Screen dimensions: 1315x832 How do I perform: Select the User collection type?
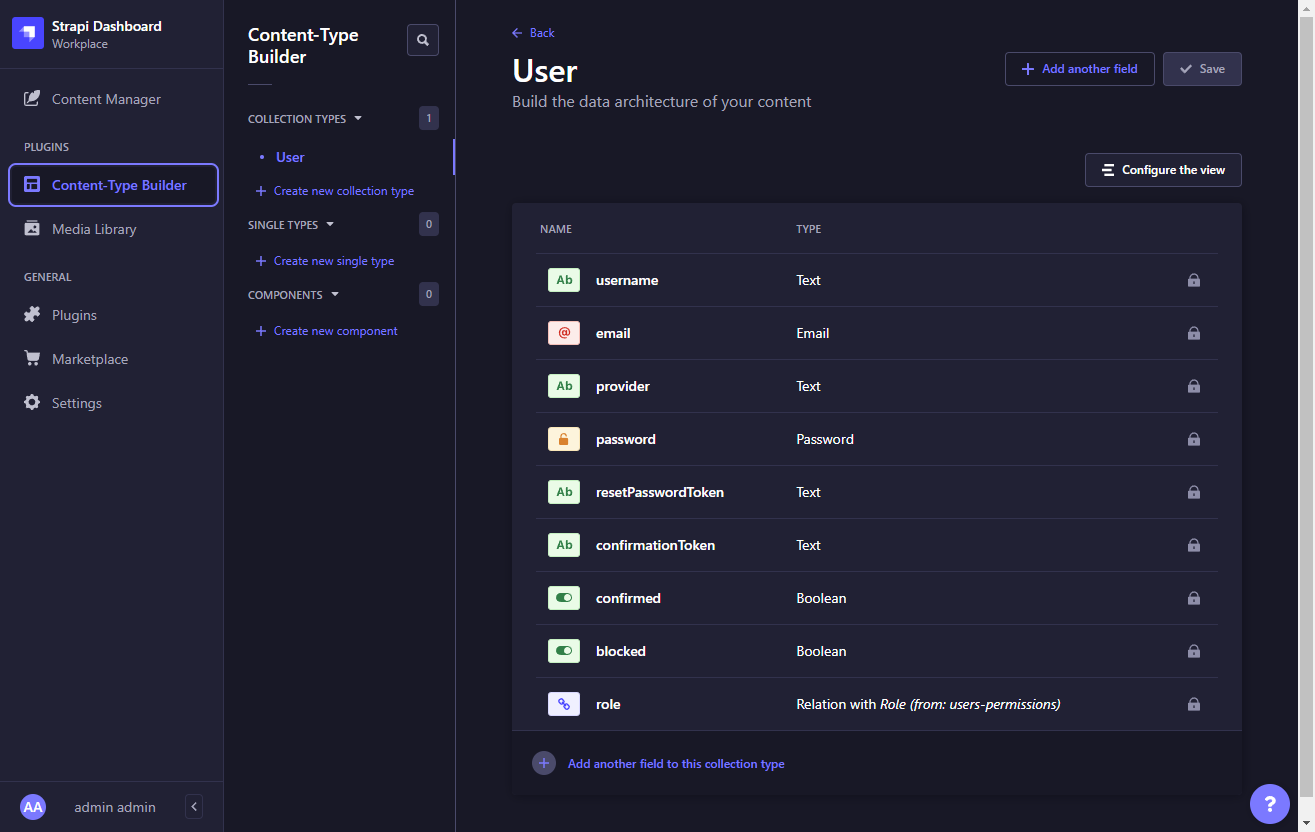[290, 157]
